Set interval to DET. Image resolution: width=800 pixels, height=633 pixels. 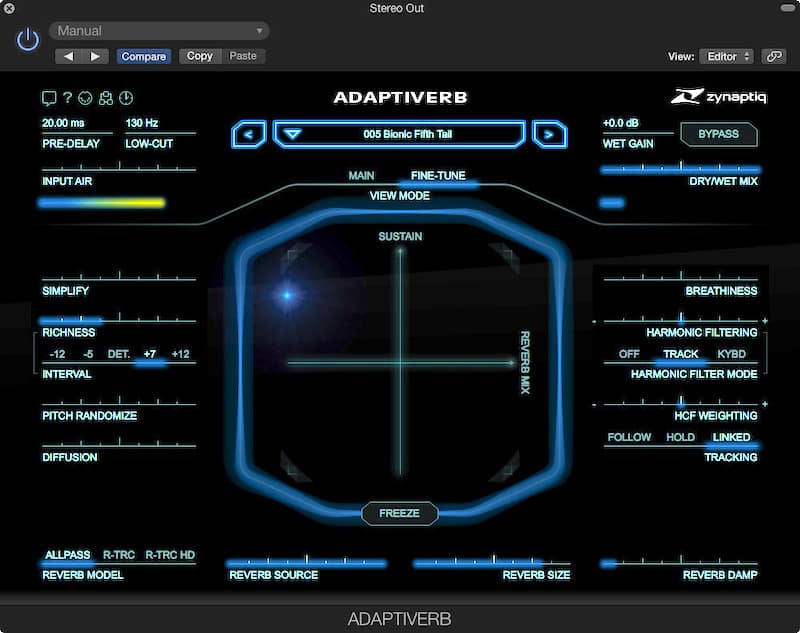point(119,354)
